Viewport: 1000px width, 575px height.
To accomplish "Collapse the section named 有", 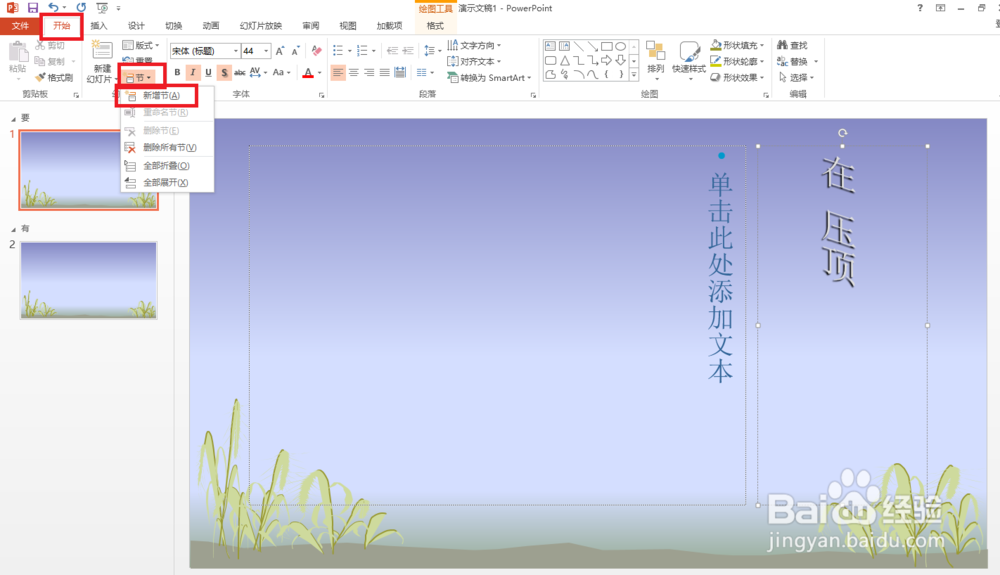I will (13, 229).
